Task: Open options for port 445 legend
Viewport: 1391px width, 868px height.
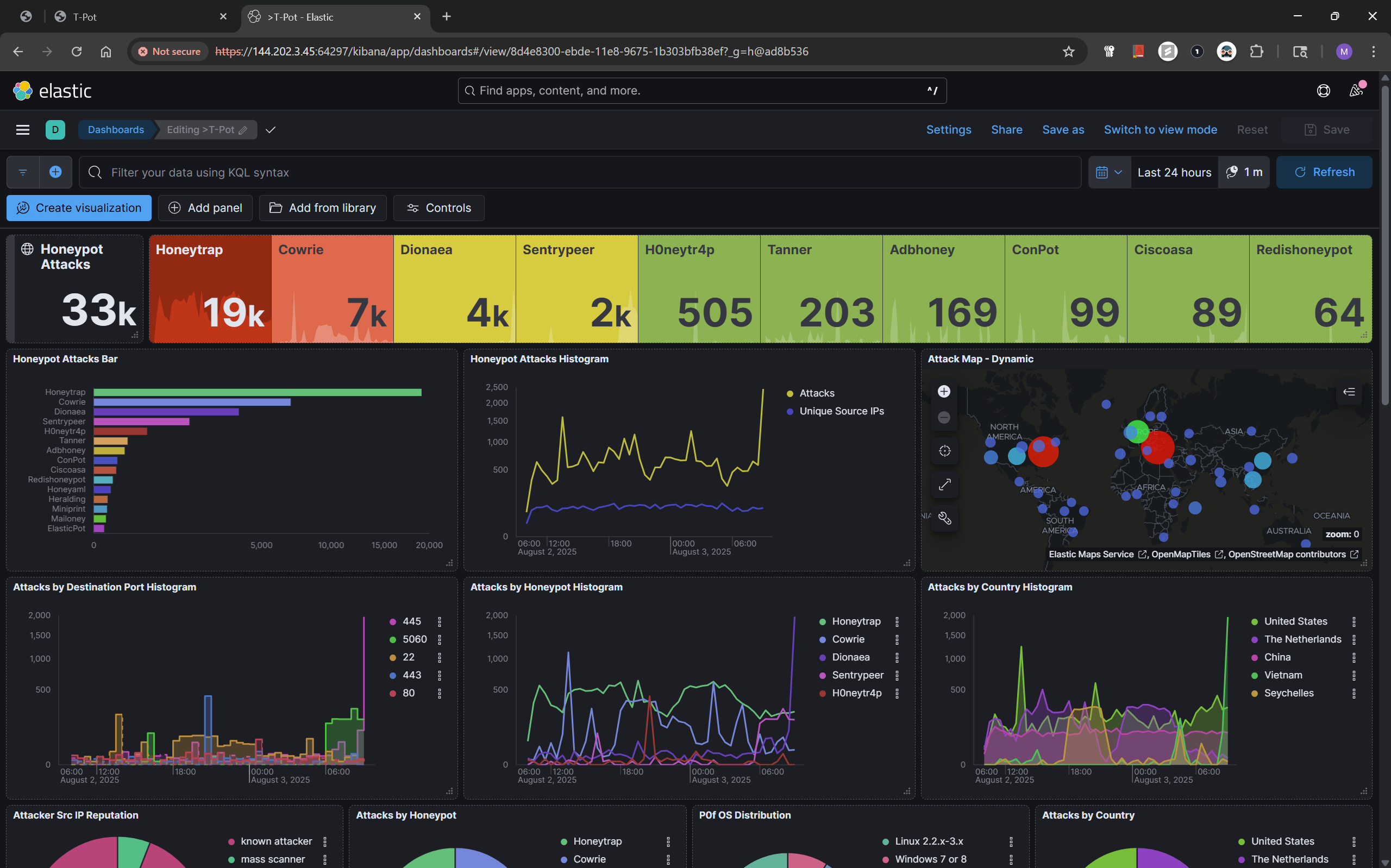Action: 440,622
